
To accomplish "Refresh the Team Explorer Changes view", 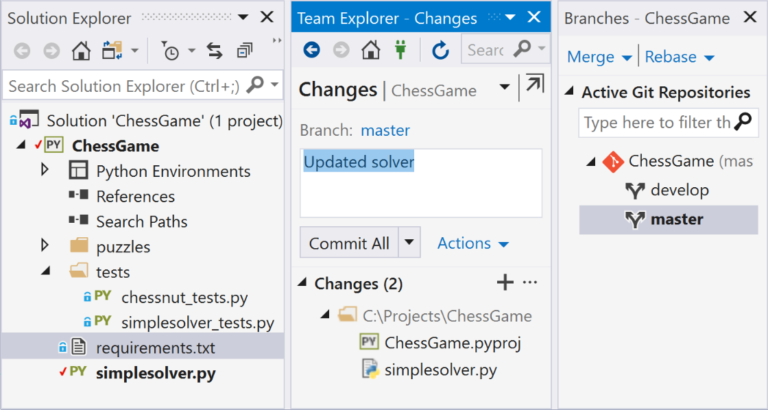I will (440, 50).
